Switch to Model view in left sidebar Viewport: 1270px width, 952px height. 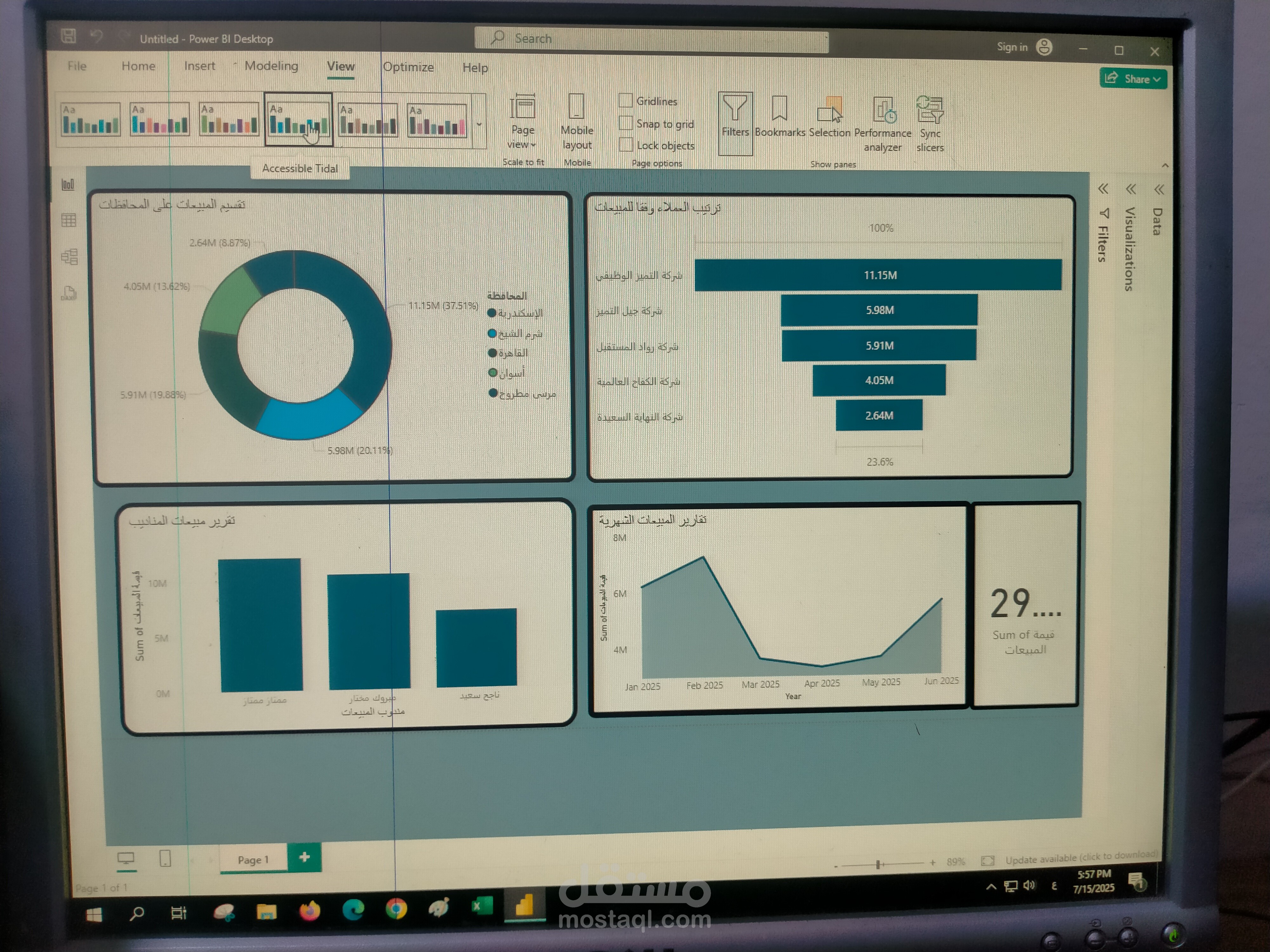pyautogui.click(x=70, y=256)
